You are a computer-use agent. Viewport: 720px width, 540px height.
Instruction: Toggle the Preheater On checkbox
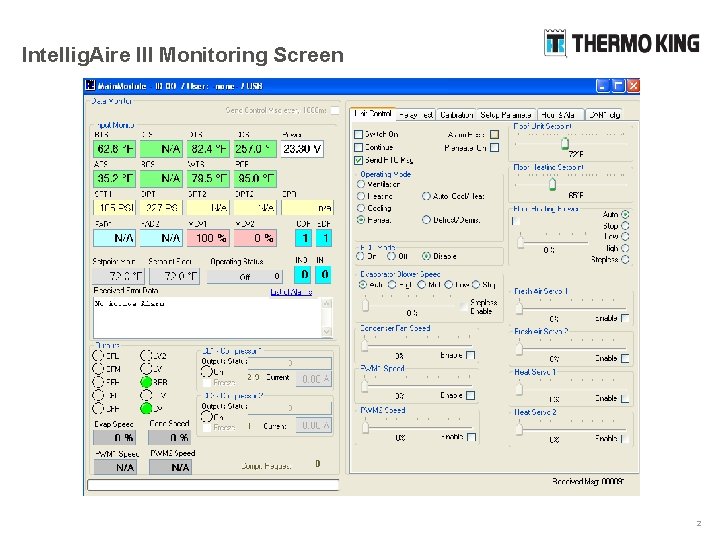(x=495, y=147)
